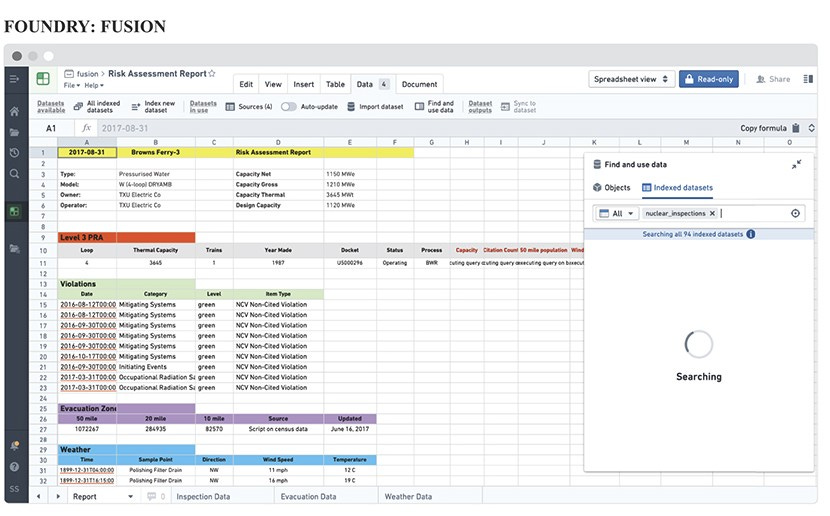Open the search magnifier in sidebar
This screenshot has height=516, width=830.
(14, 174)
